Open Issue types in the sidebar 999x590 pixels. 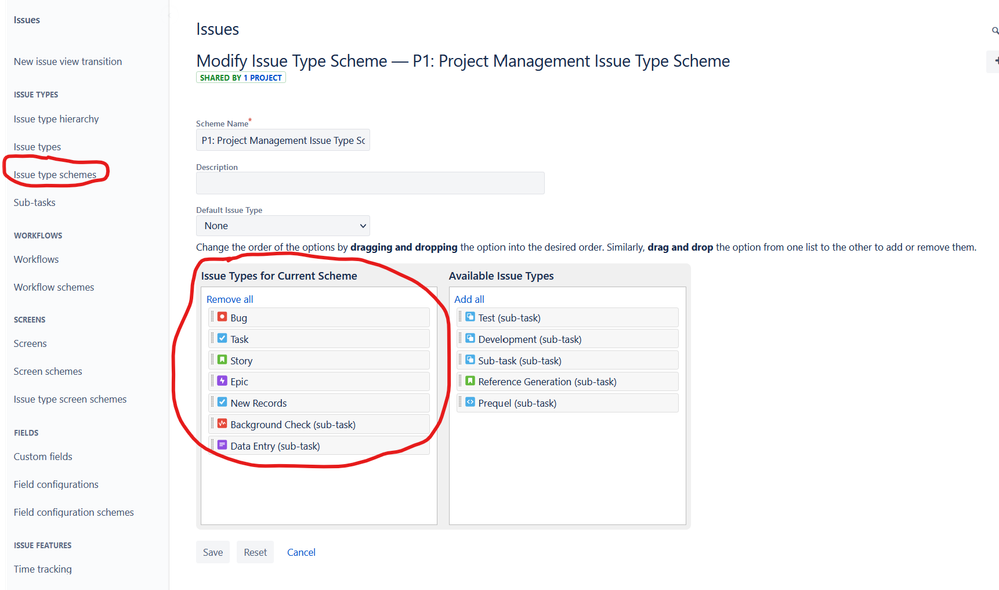coord(37,147)
